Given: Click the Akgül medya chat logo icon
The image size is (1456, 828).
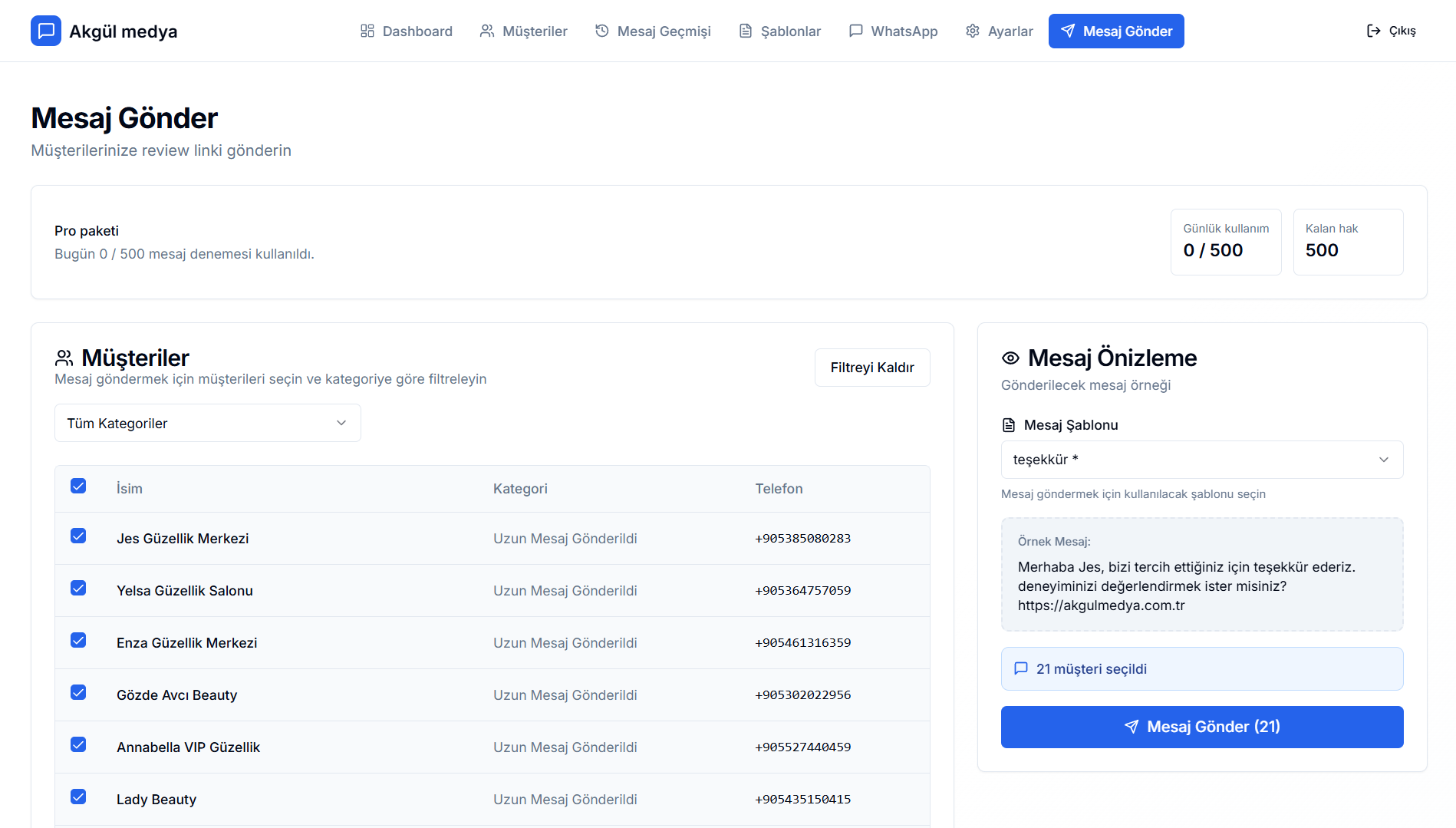Looking at the screenshot, I should tap(46, 31).
